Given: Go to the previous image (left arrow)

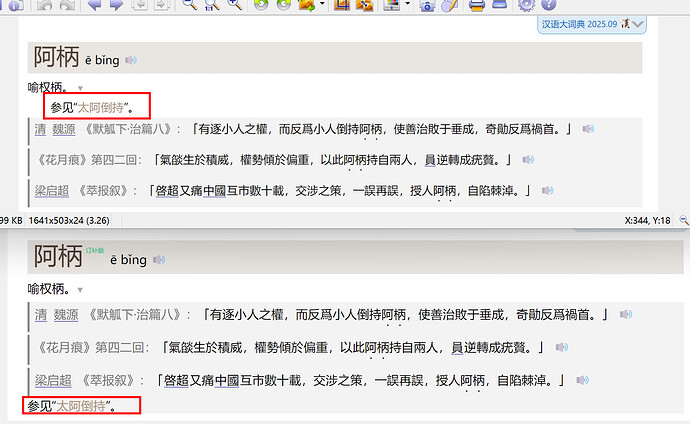Looking at the screenshot, I should [94, 5].
